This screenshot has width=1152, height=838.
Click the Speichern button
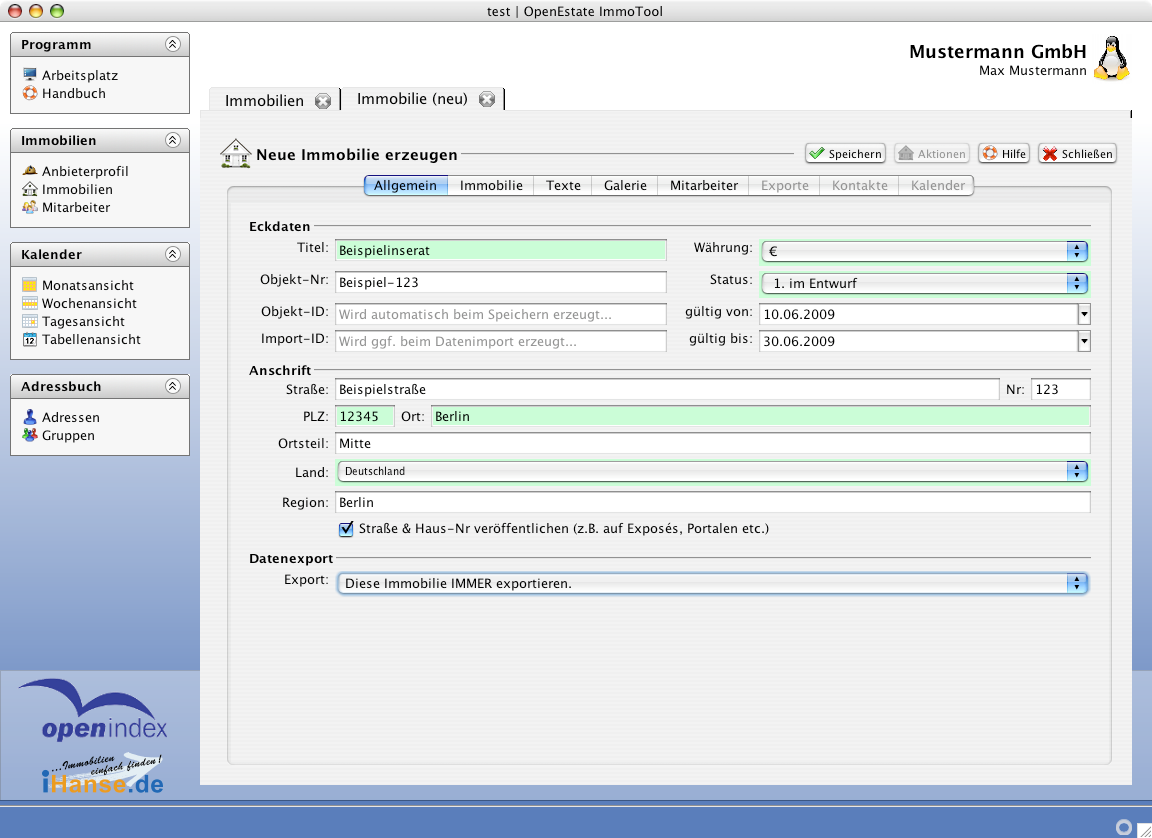[x=845, y=153]
